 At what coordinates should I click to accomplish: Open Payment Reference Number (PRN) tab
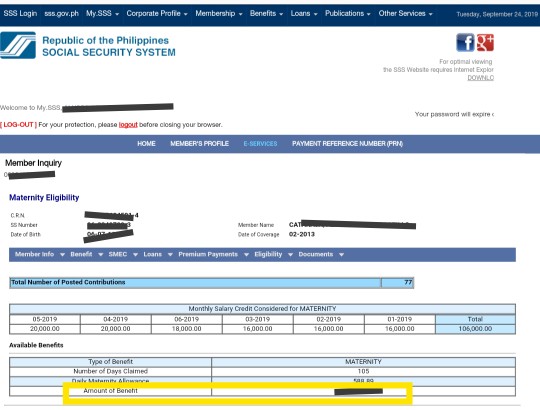(x=347, y=144)
